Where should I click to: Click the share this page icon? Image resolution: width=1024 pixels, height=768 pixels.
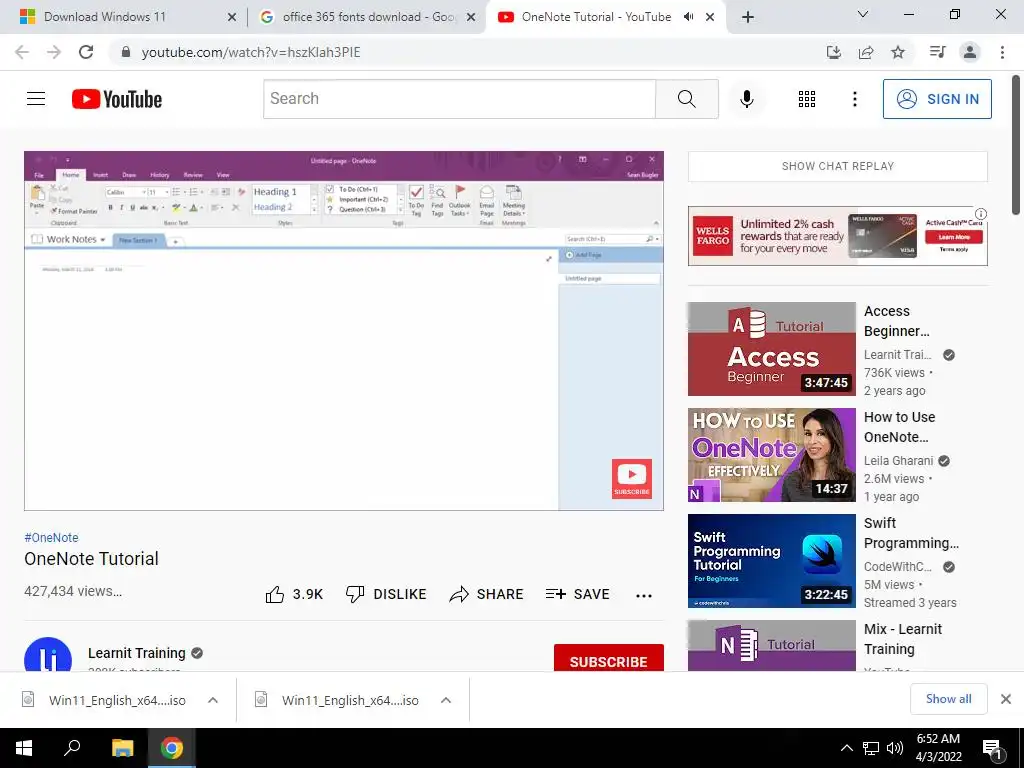click(x=866, y=52)
